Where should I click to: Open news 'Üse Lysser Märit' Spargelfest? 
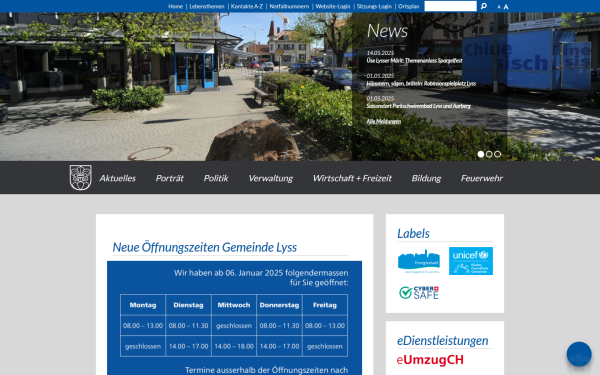[414, 60]
